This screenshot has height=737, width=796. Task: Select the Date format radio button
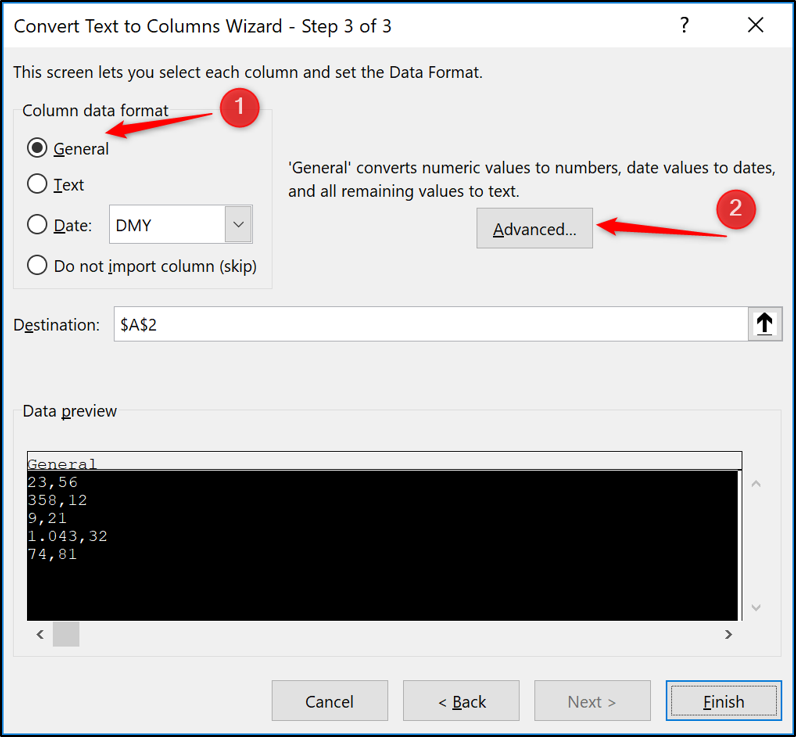pyautogui.click(x=38, y=225)
